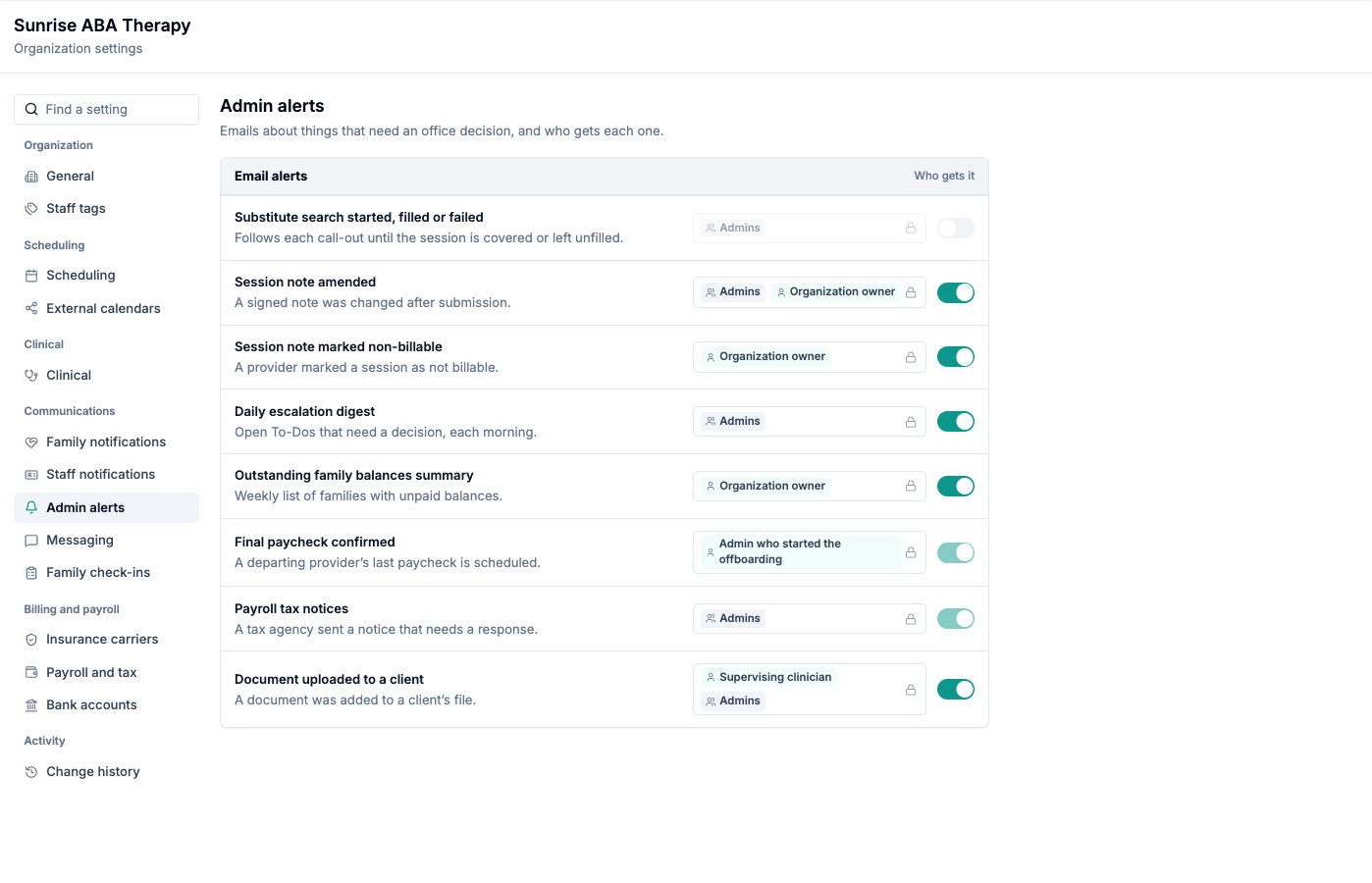Open recipients field for Document uploaded to client
The image size is (1372, 883).
810,690
